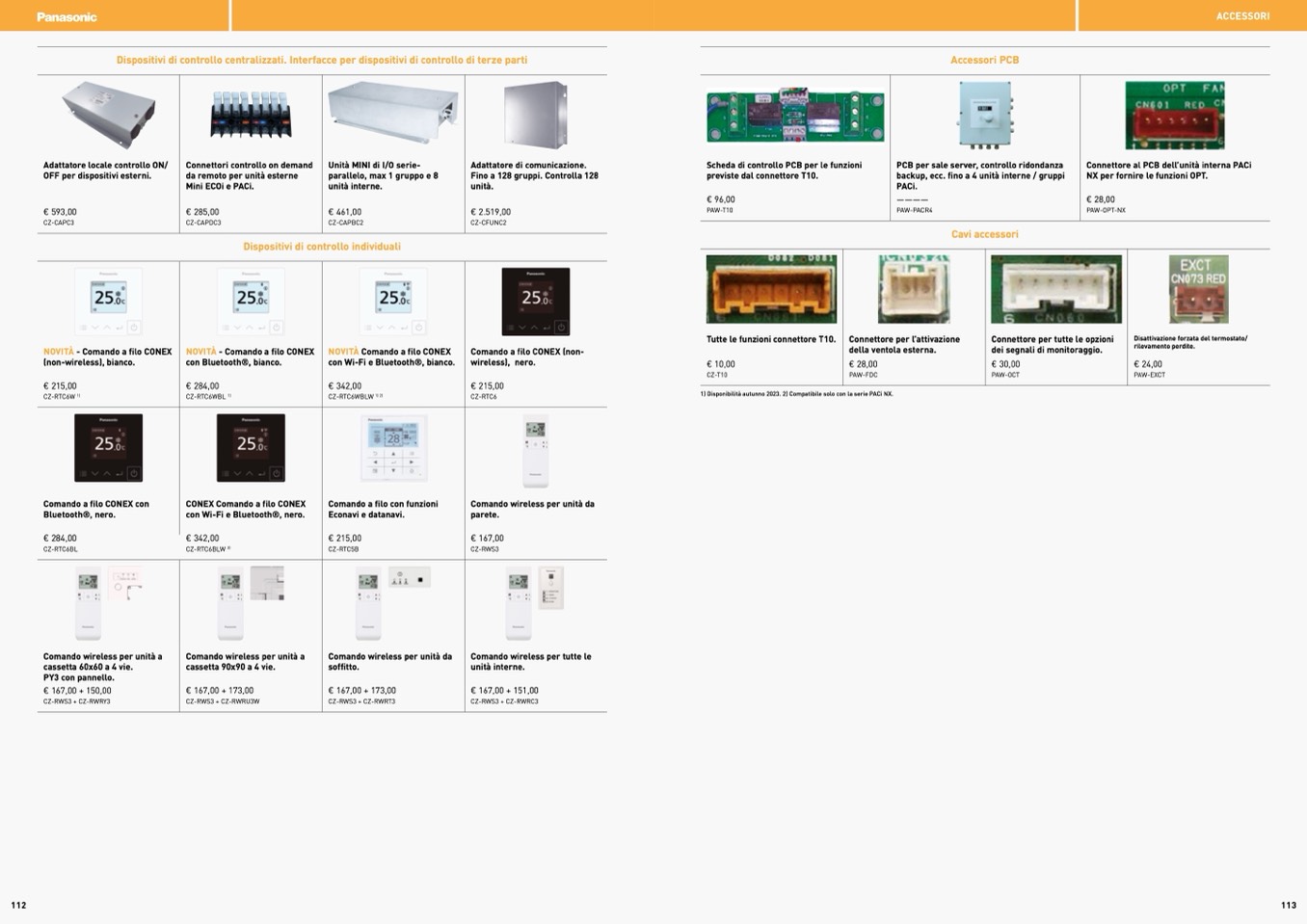1307x924 pixels.
Task: Click the wall unit wireless remote image
Action: coord(535,450)
